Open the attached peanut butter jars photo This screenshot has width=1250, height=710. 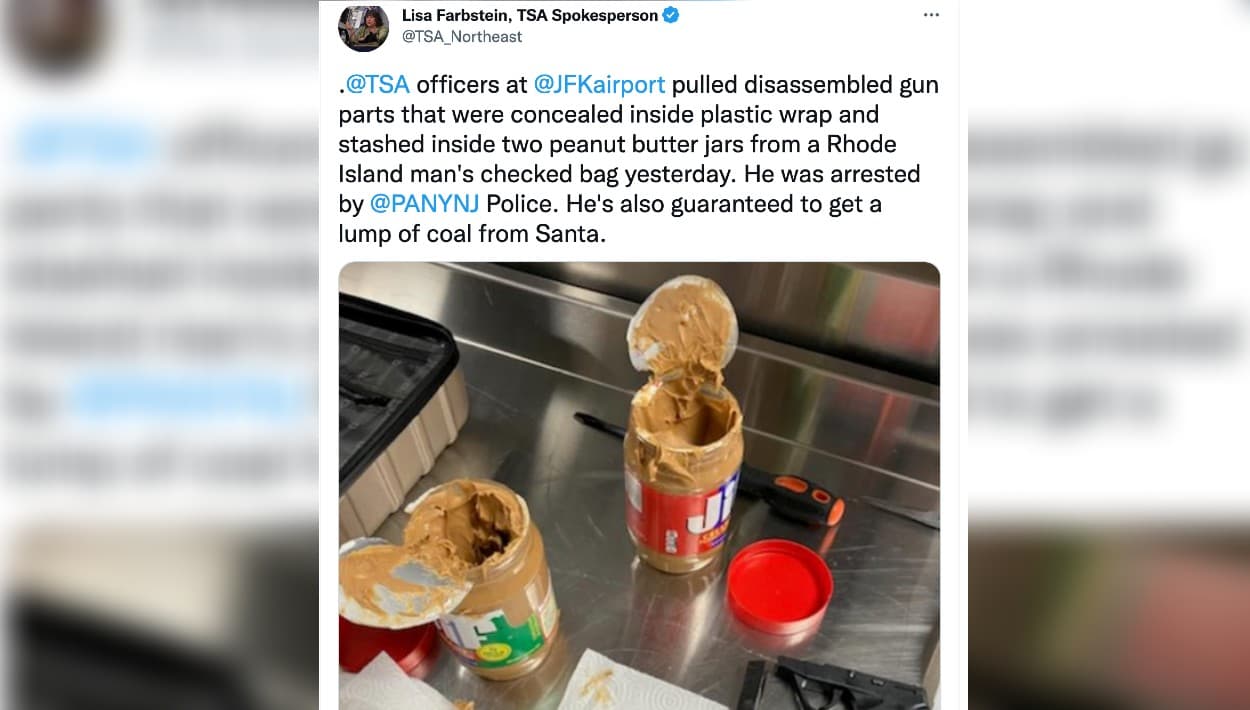click(639, 486)
